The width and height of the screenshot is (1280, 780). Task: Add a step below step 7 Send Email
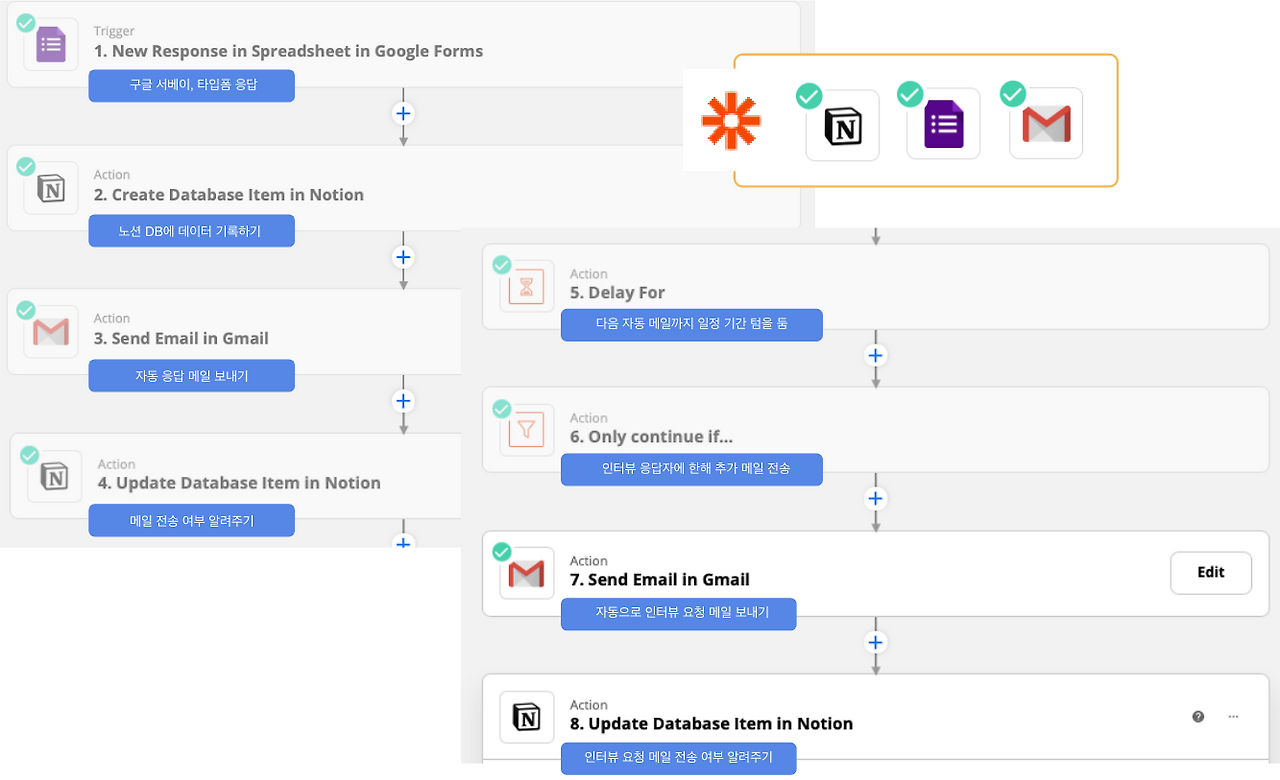point(876,642)
